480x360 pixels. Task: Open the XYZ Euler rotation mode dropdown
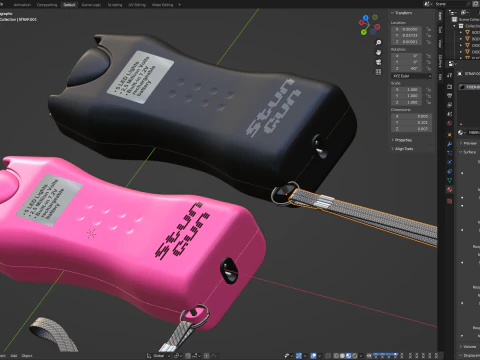click(x=411, y=76)
